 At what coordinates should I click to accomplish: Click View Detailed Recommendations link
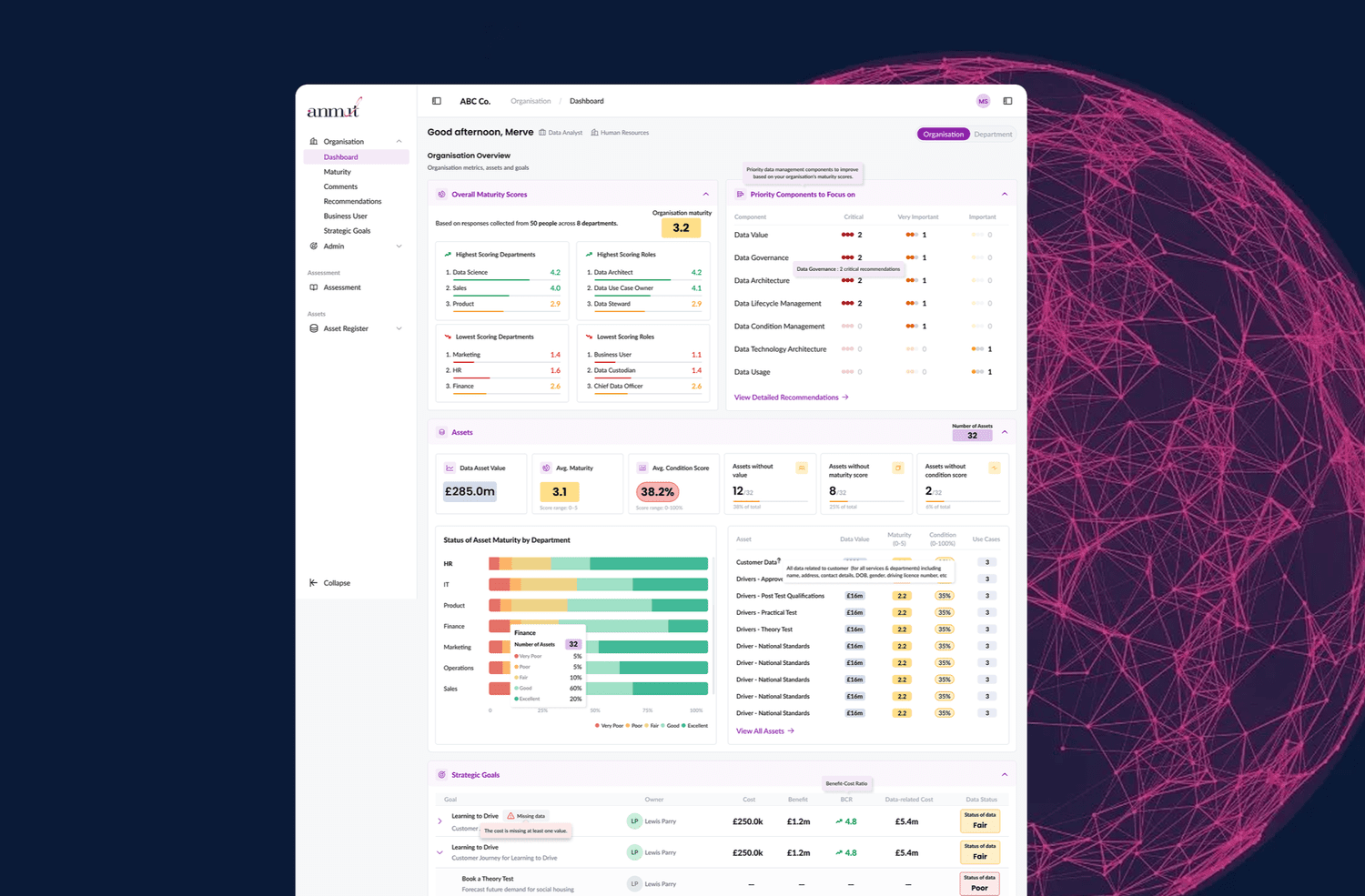tap(791, 398)
